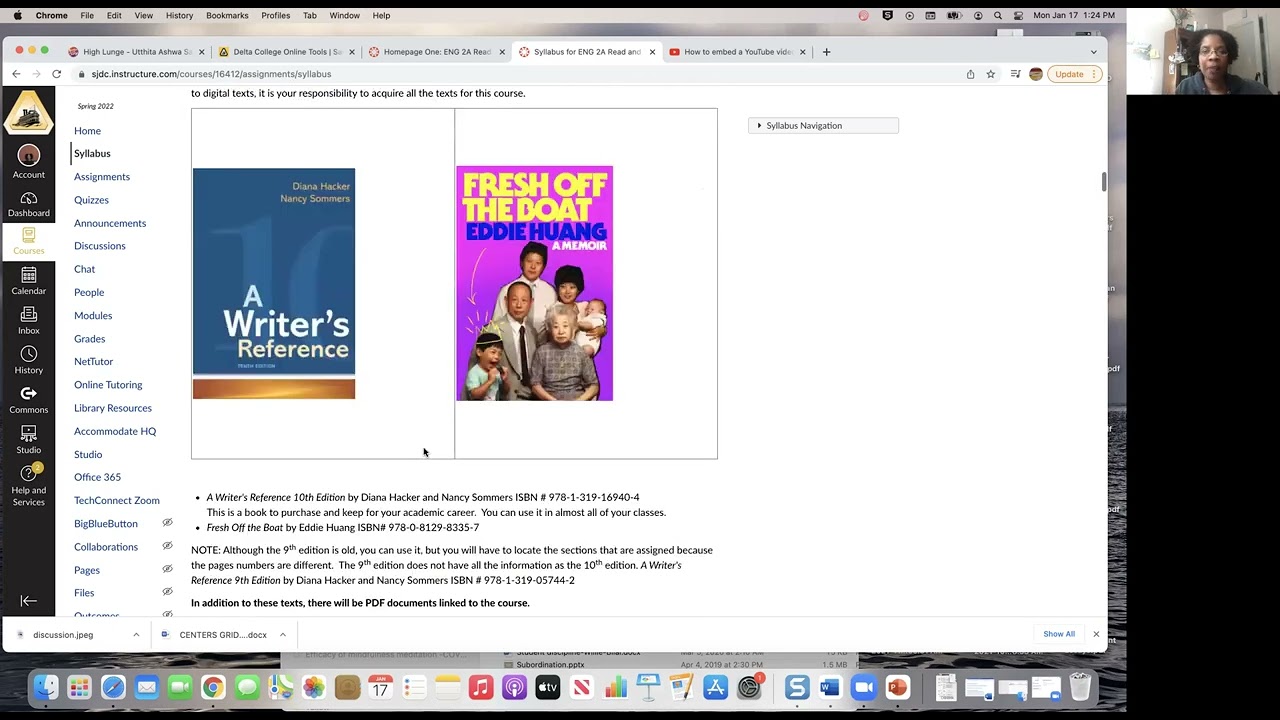Open macOS Control Center in menu bar

point(1018,15)
